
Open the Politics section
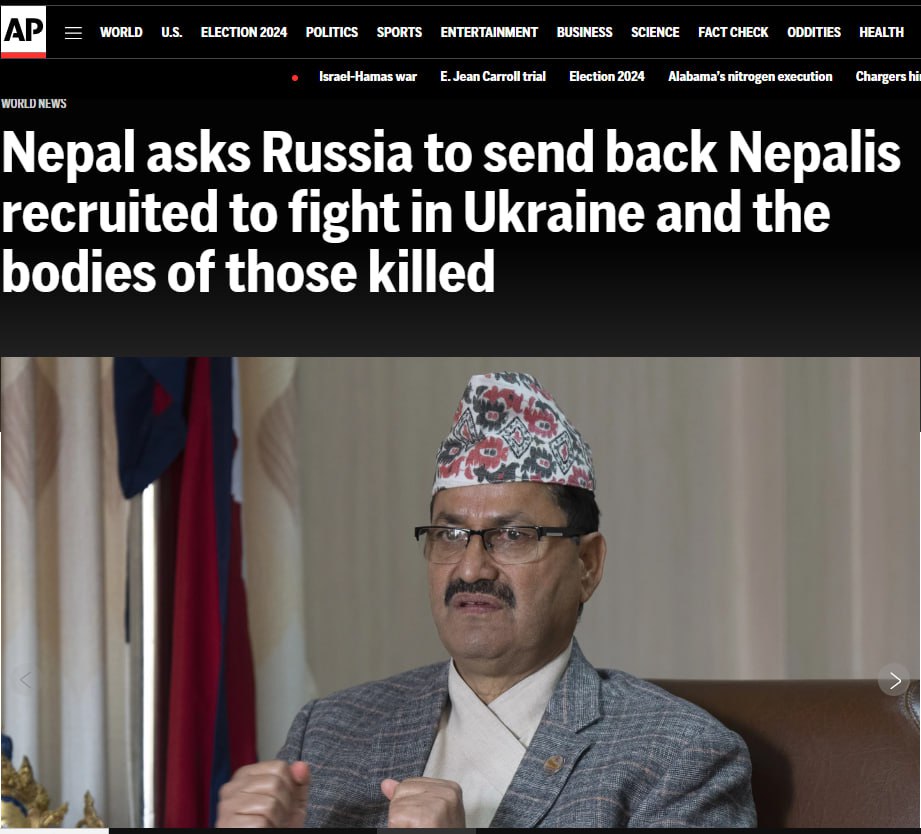coord(332,32)
